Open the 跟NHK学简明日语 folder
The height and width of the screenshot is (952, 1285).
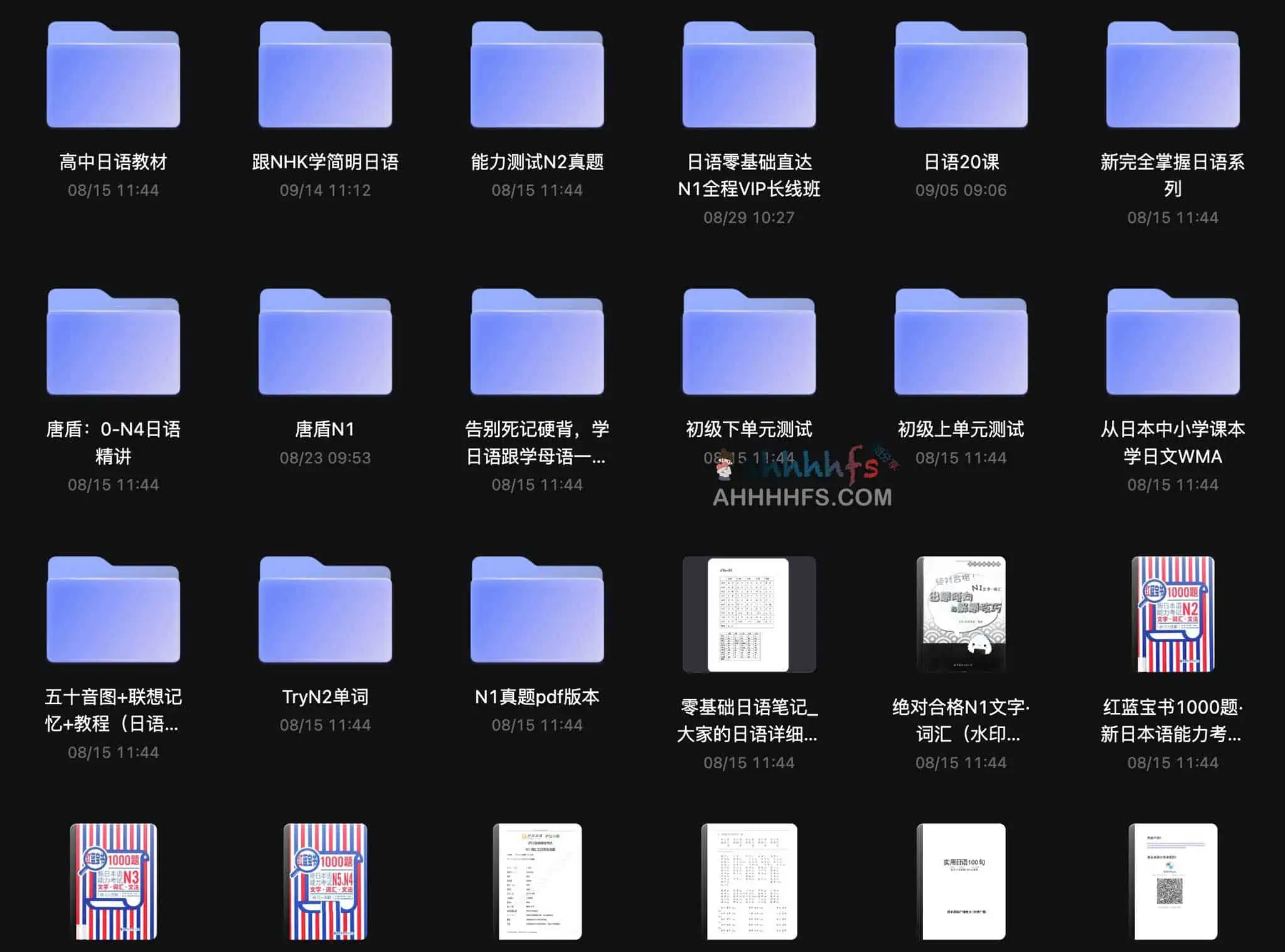pyautogui.click(x=325, y=77)
